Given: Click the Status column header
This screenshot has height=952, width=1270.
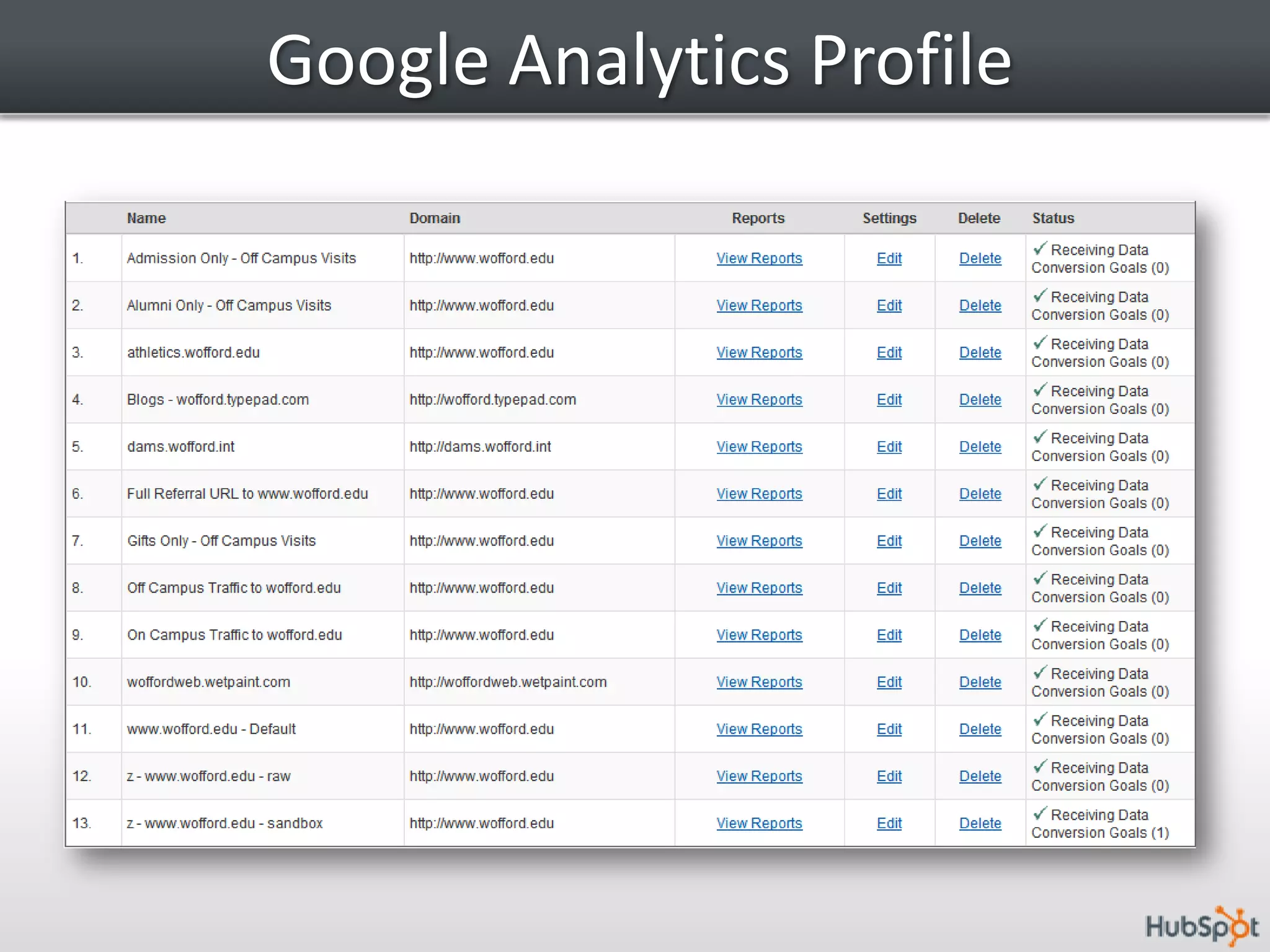Looking at the screenshot, I should pyautogui.click(x=1053, y=218).
